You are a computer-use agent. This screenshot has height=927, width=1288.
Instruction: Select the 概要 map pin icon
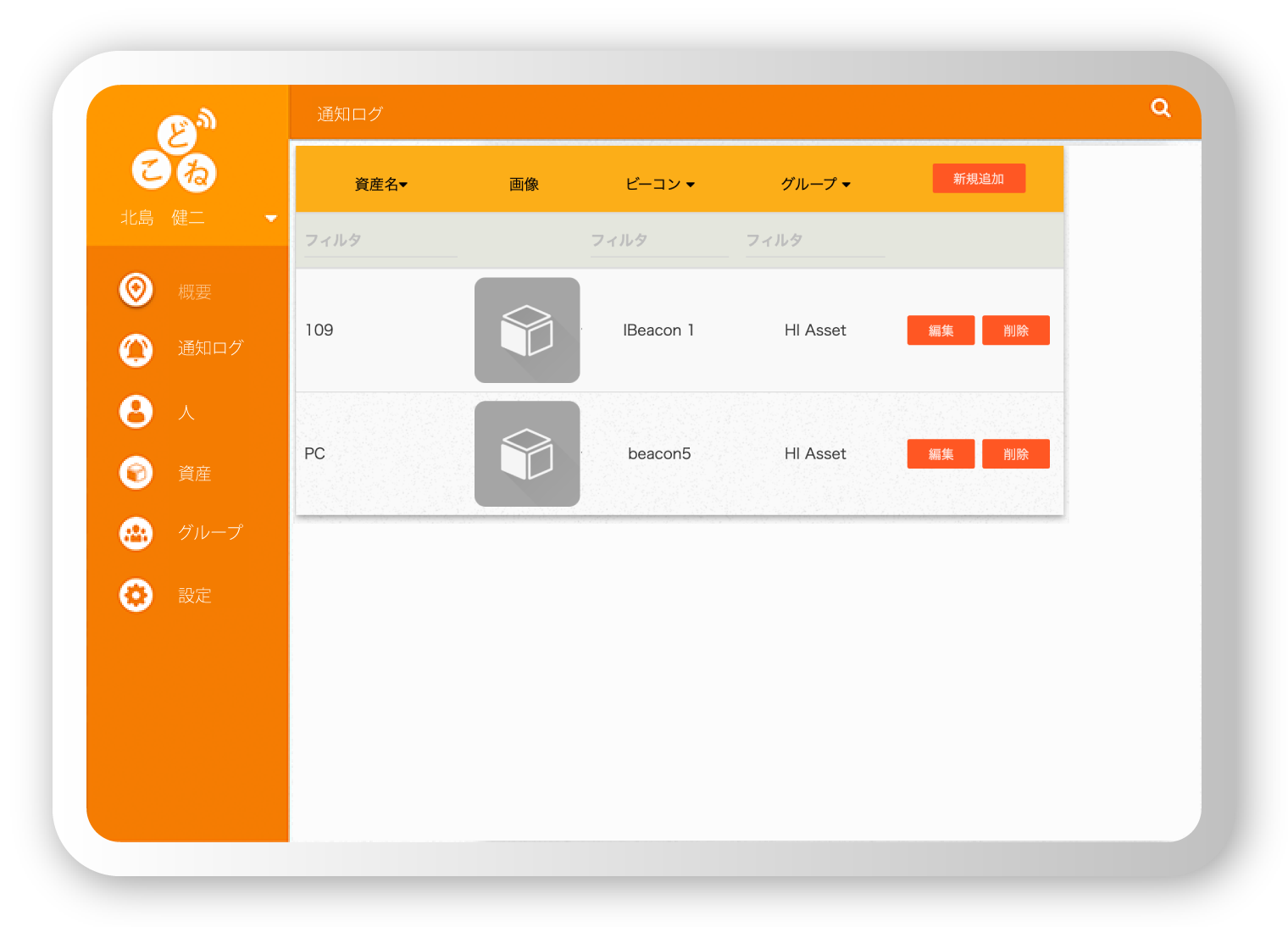(x=136, y=290)
